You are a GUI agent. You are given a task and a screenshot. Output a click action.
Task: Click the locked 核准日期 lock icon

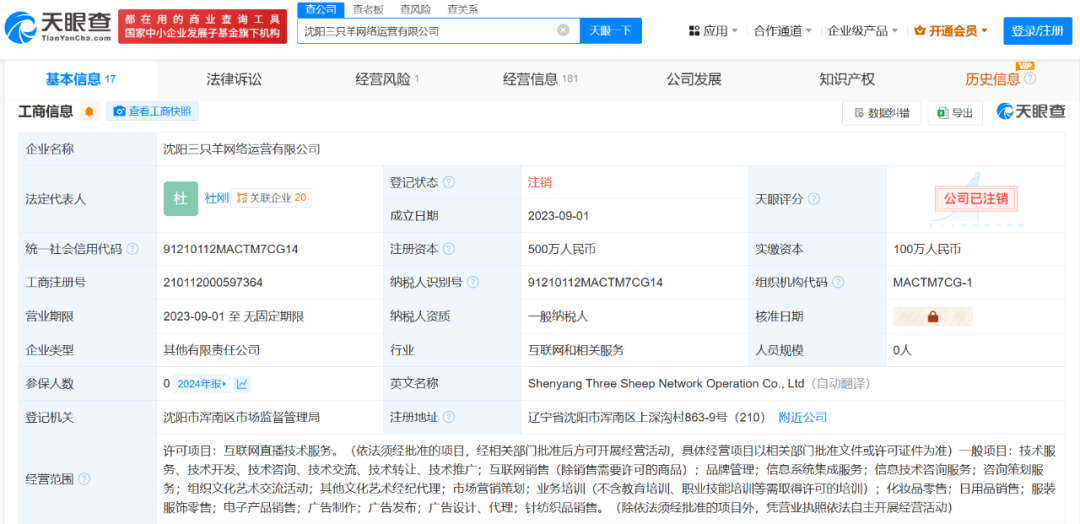pos(933,317)
